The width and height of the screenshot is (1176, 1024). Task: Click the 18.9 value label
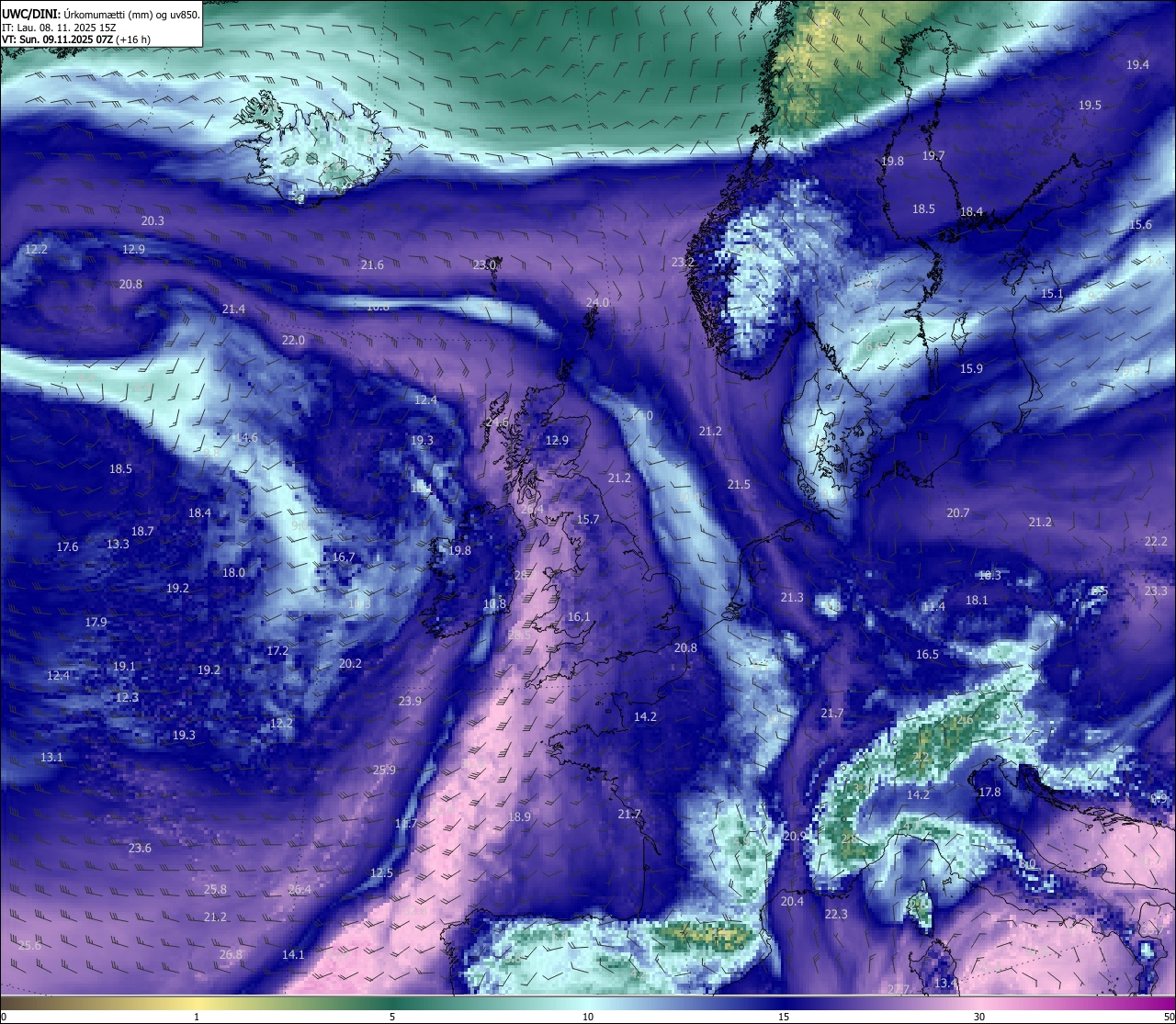pos(519,817)
